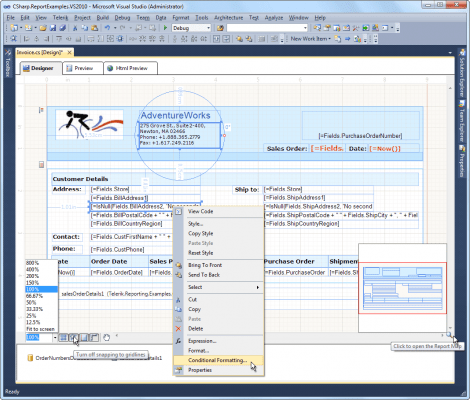
Task: Click the bicycle logo picture box
Action: click(90, 125)
